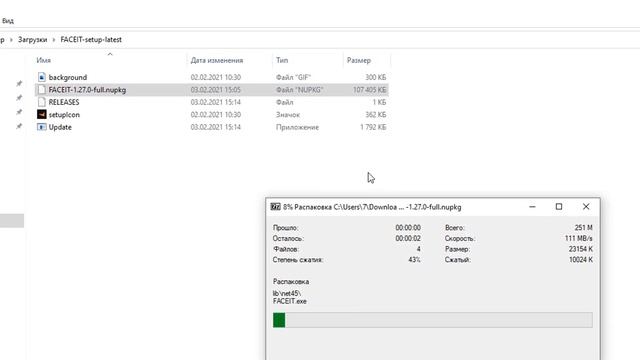
Task: Go to Загрузки in the breadcrumb
Action: (x=33, y=40)
